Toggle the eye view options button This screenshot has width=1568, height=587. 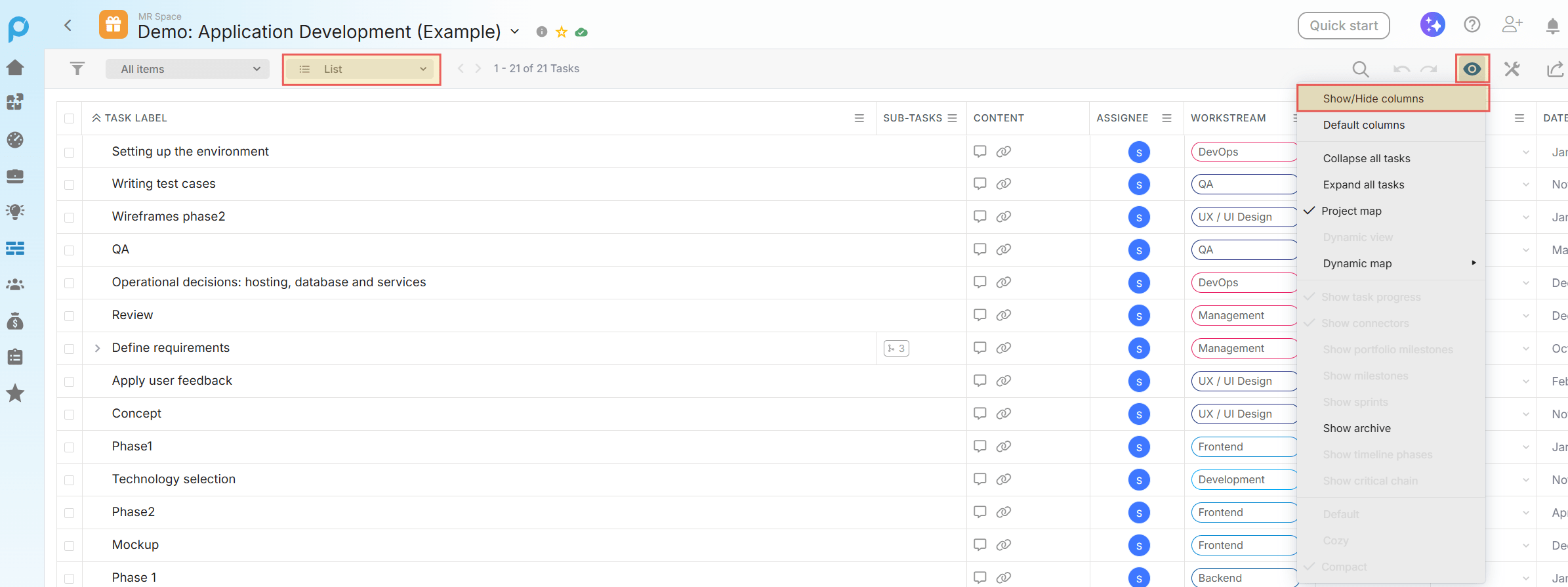pyautogui.click(x=1472, y=69)
